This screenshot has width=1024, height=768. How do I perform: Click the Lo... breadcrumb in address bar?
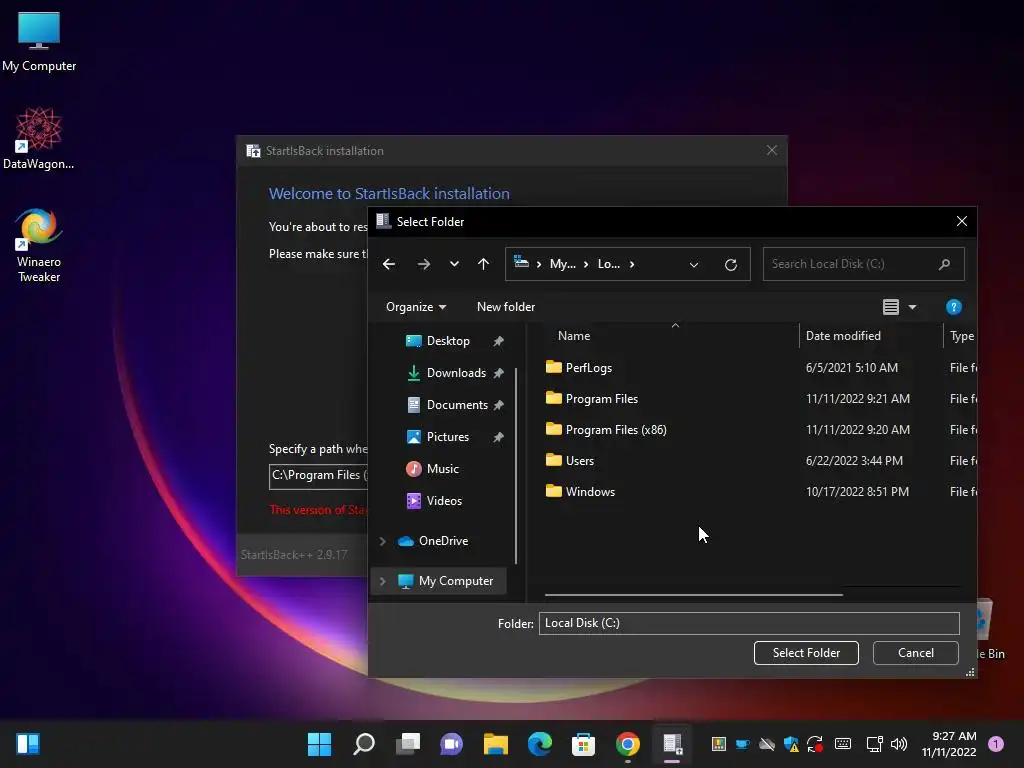point(609,264)
